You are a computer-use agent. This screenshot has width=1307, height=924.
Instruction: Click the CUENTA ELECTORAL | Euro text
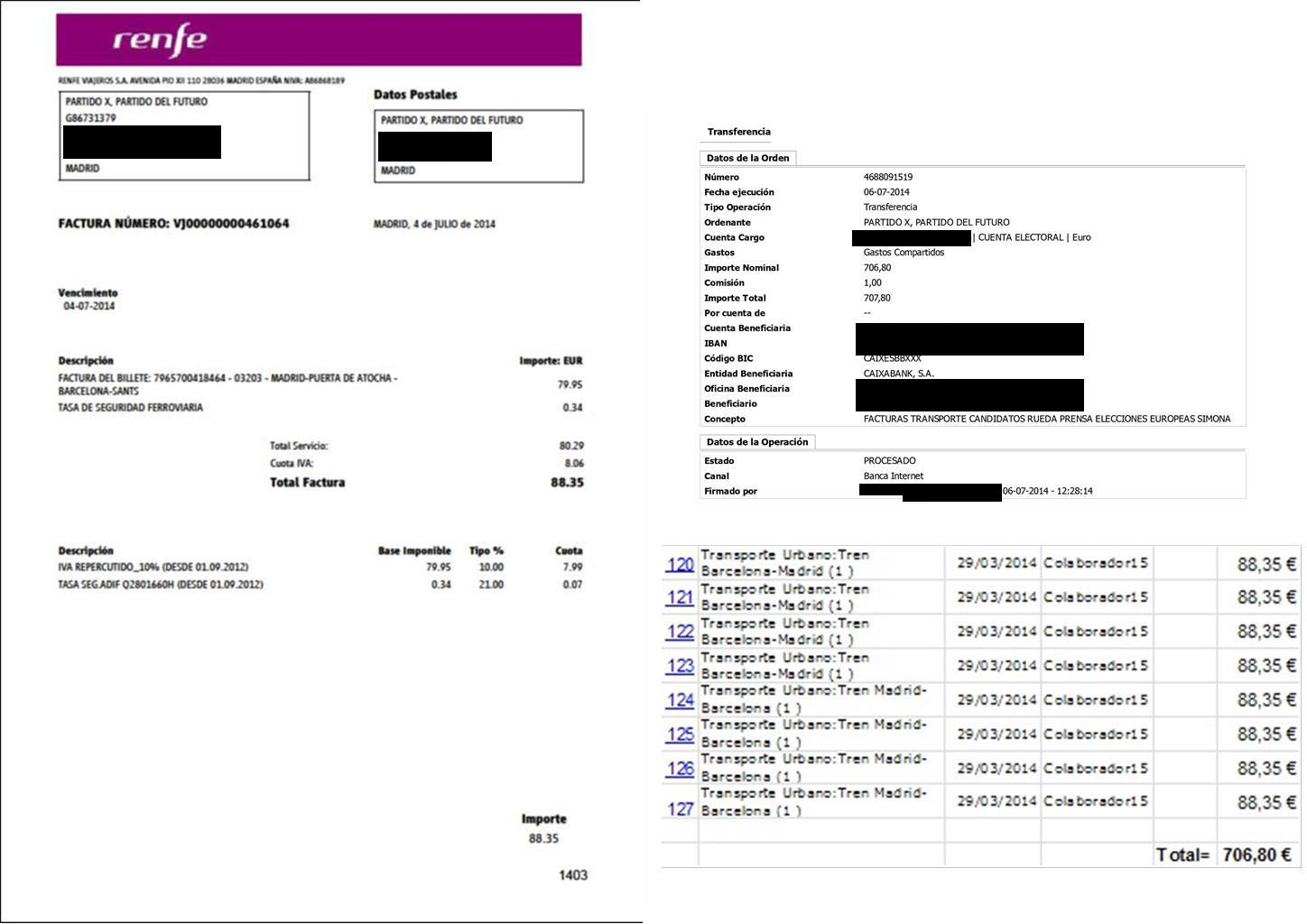point(1034,237)
